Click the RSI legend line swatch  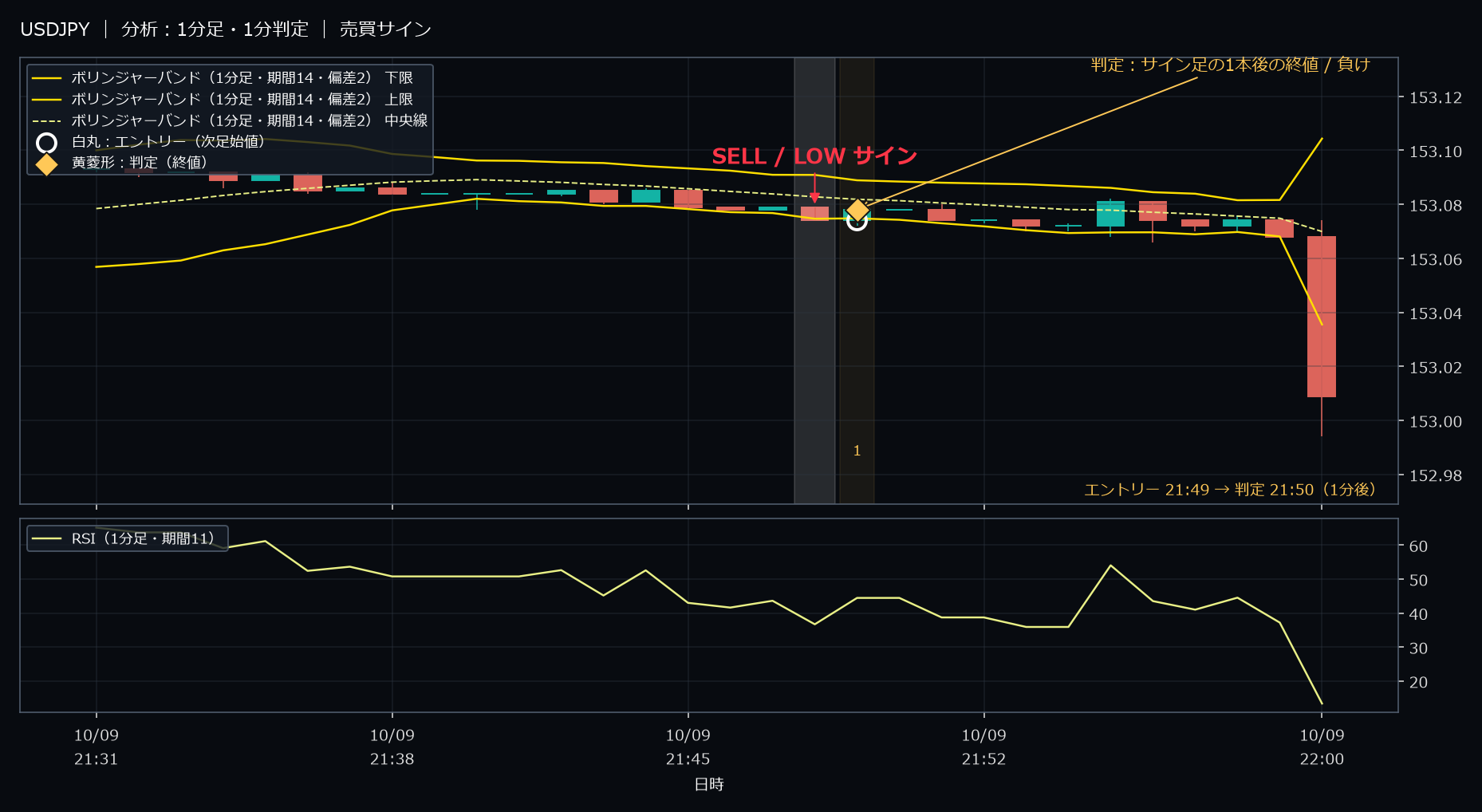[46, 539]
